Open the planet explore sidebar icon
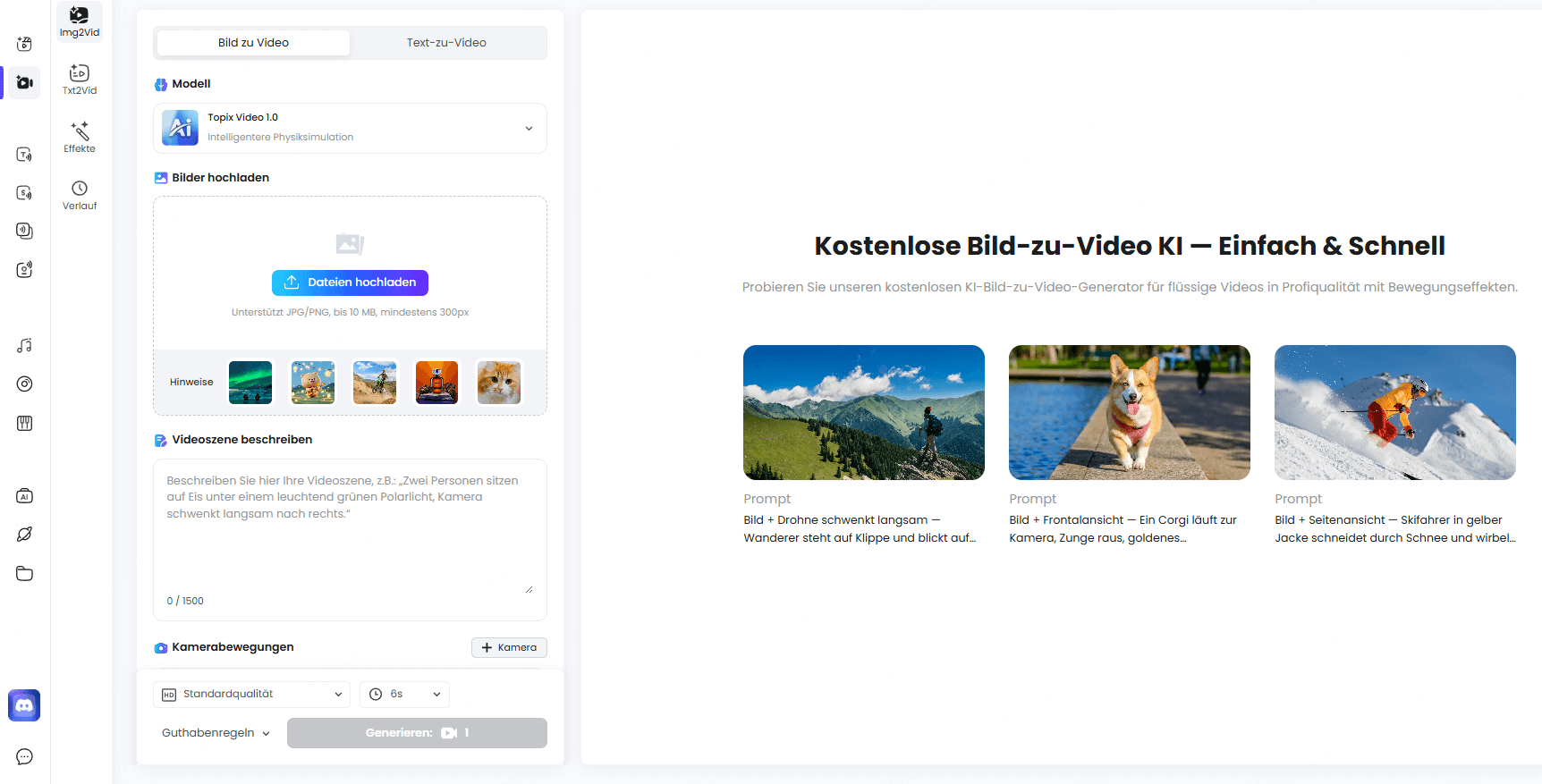 tap(25, 535)
